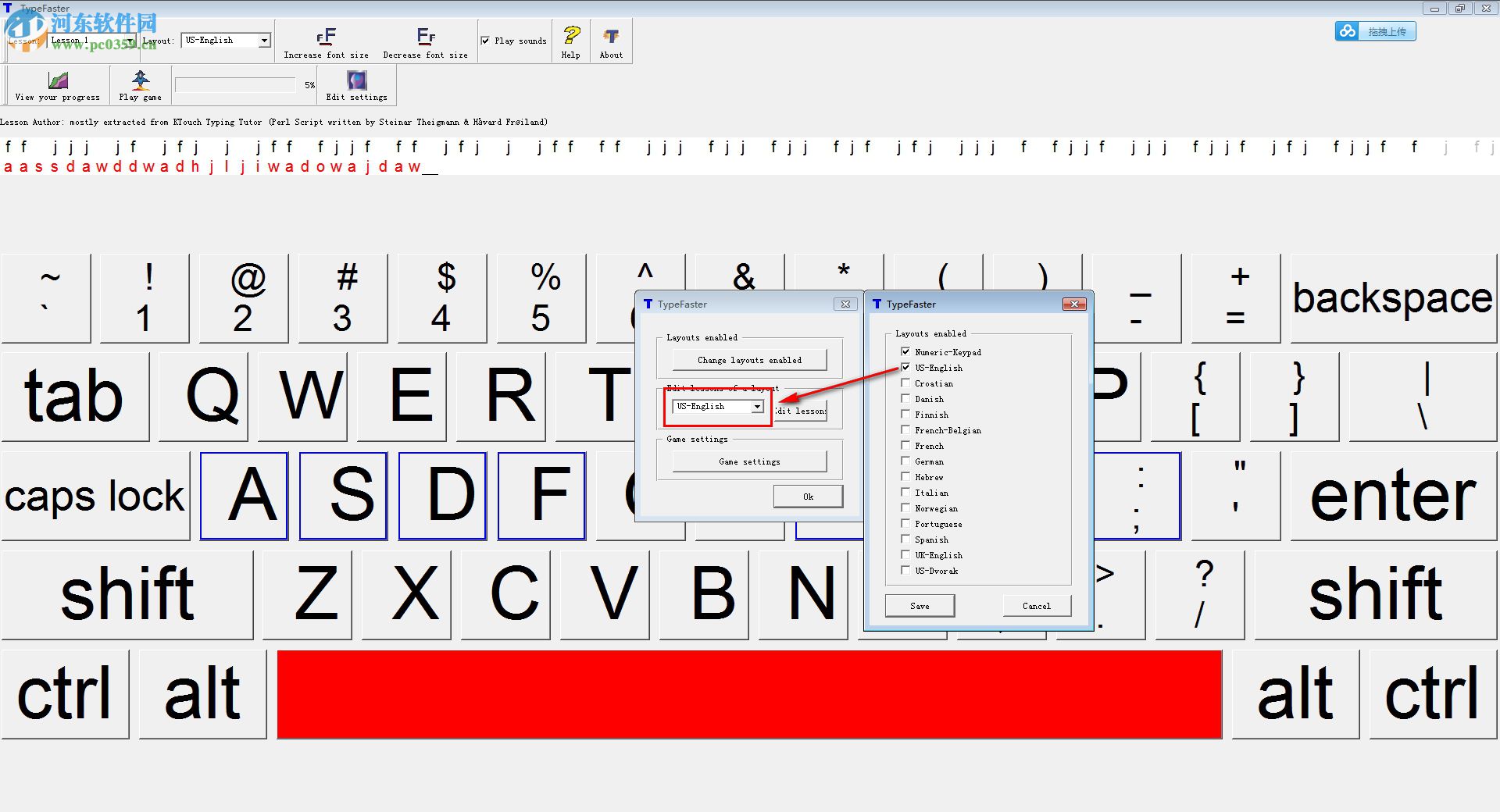
Task: Click Change layouts enabled
Action: click(x=748, y=360)
